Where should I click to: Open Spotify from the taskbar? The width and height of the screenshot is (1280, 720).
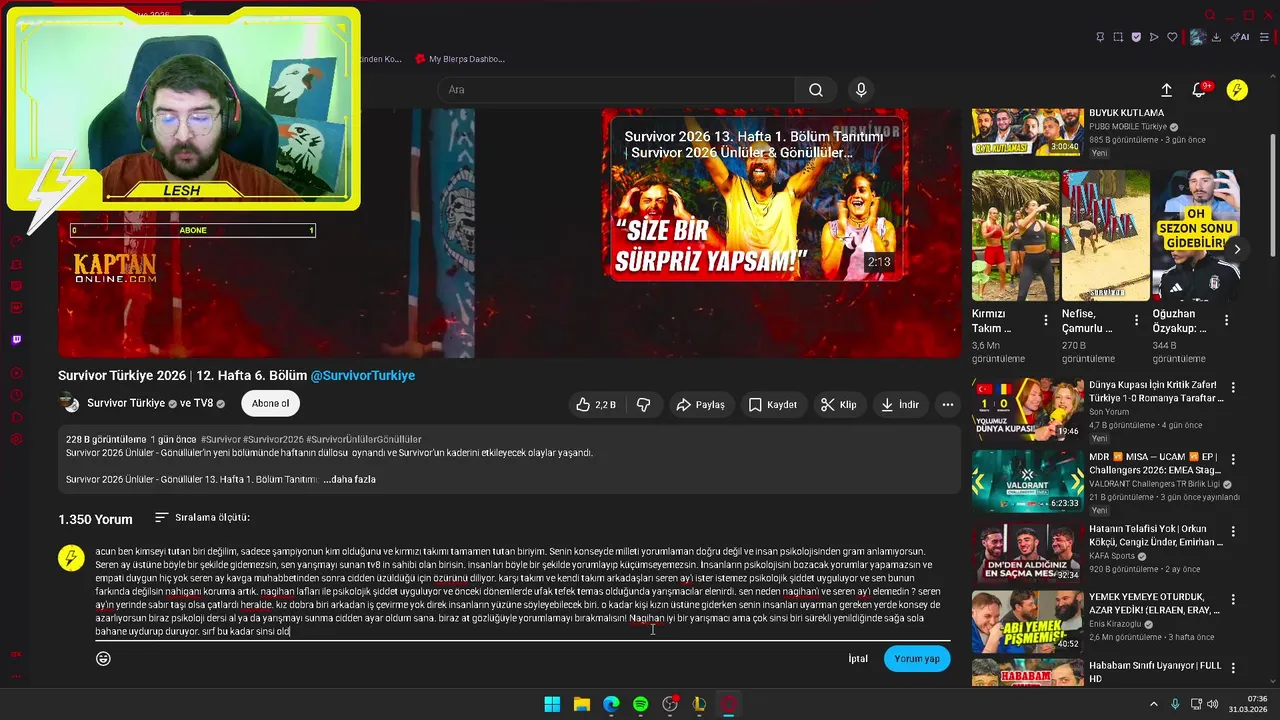[640, 704]
